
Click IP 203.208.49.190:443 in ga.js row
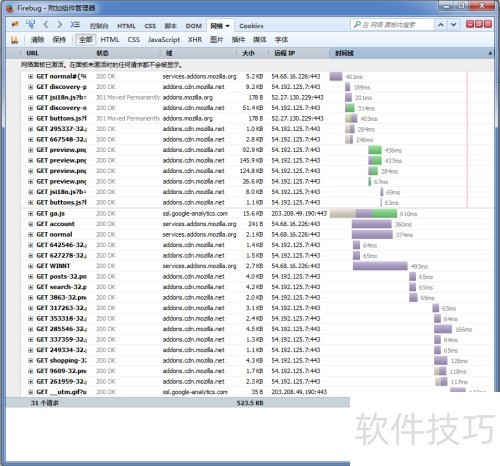point(299,214)
